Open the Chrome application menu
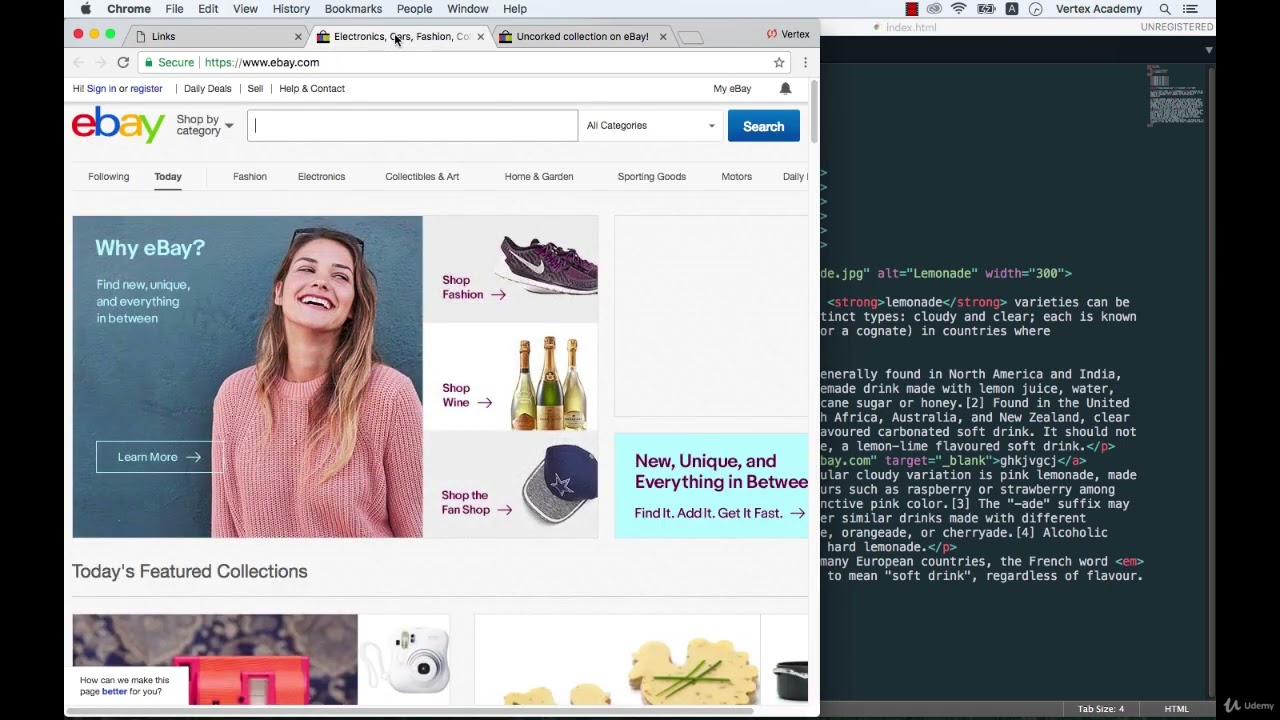 pyautogui.click(x=129, y=9)
